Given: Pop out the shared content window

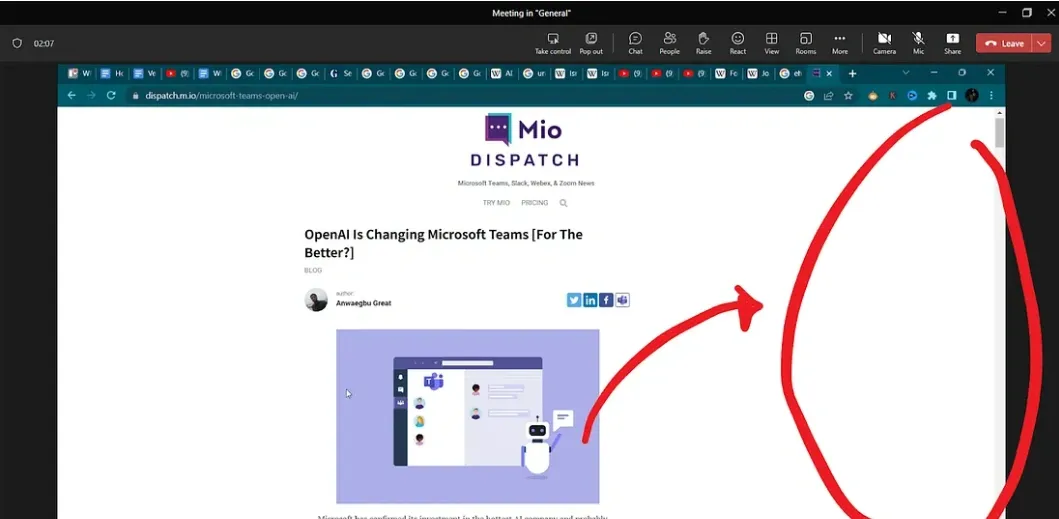Looking at the screenshot, I should click(591, 43).
